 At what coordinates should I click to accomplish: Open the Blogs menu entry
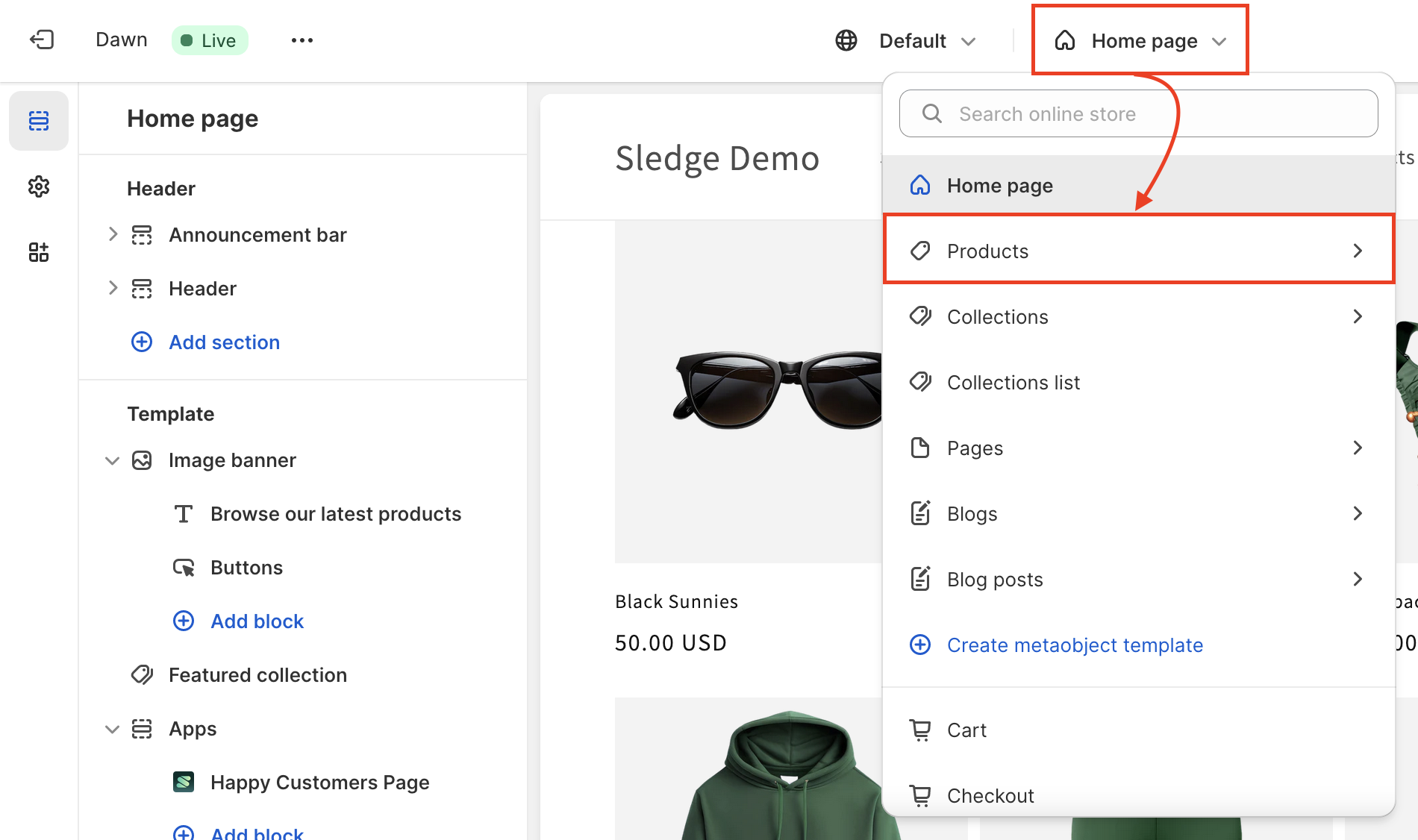point(972,513)
